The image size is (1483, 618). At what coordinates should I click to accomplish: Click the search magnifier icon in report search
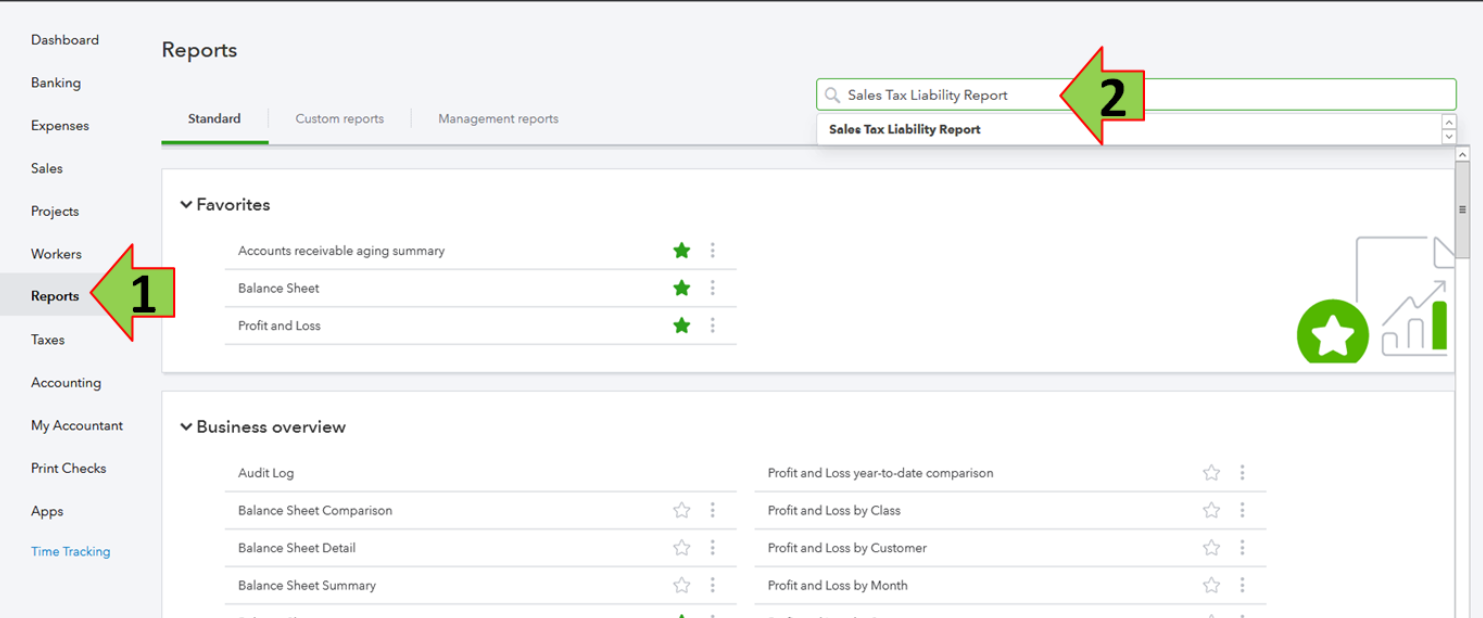[832, 96]
